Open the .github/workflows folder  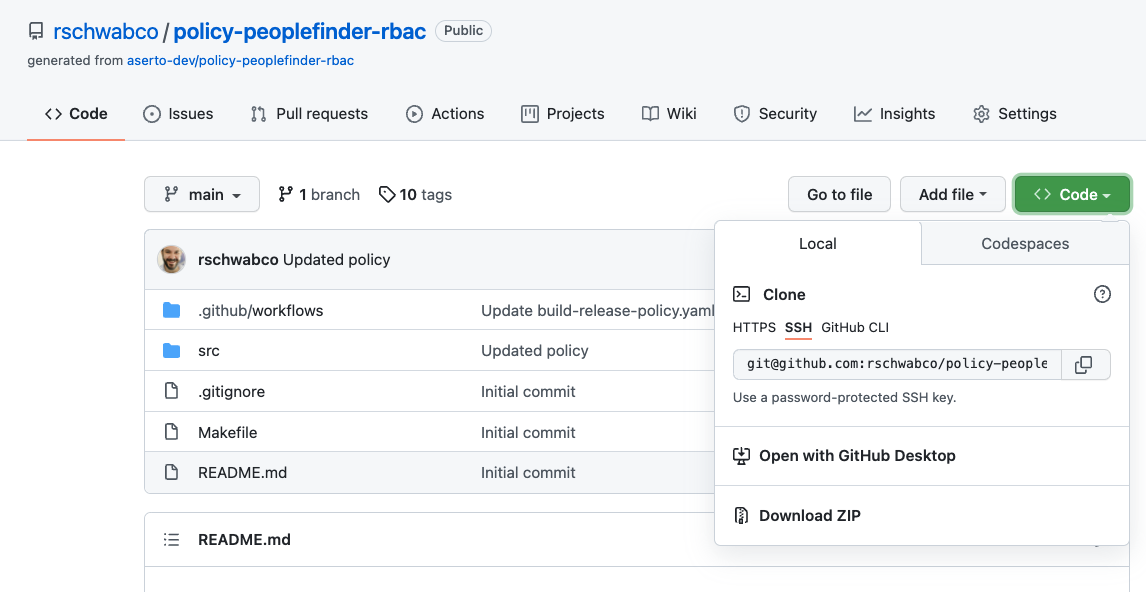click(260, 311)
